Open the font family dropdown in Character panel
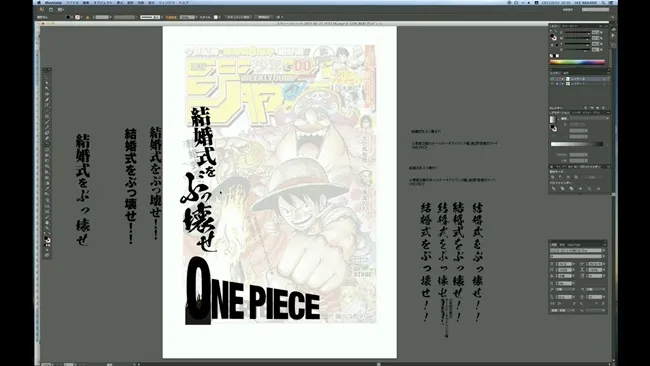Viewport: 650px width, 366px height. (x=604, y=250)
